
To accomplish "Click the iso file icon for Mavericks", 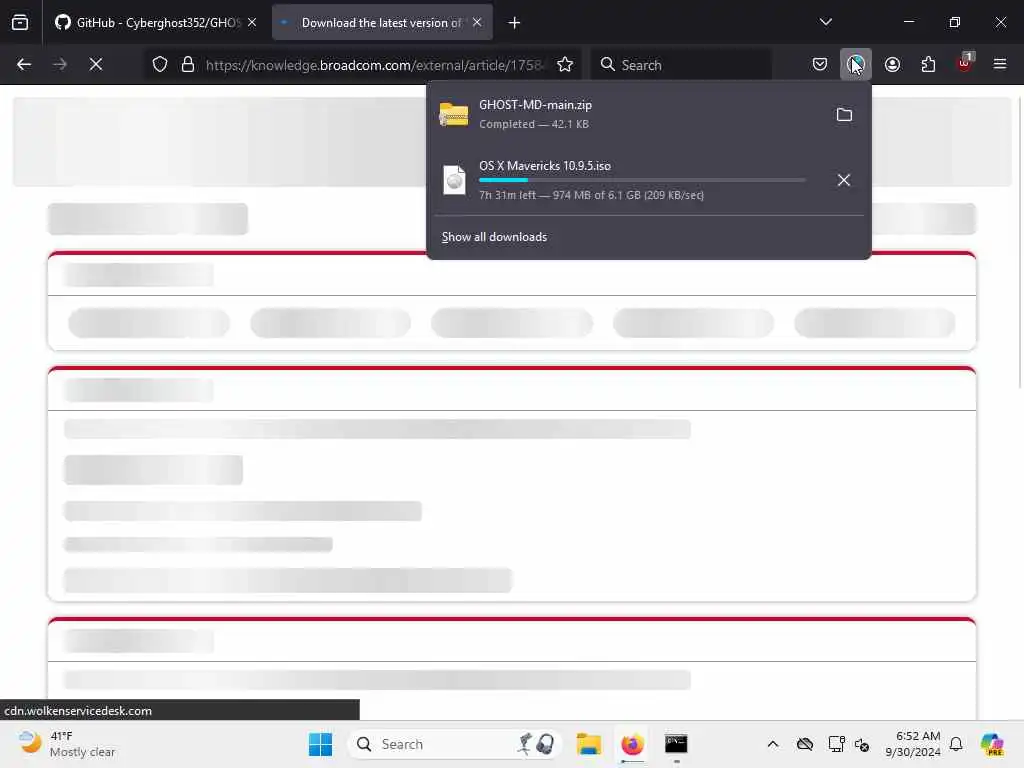I will [455, 180].
